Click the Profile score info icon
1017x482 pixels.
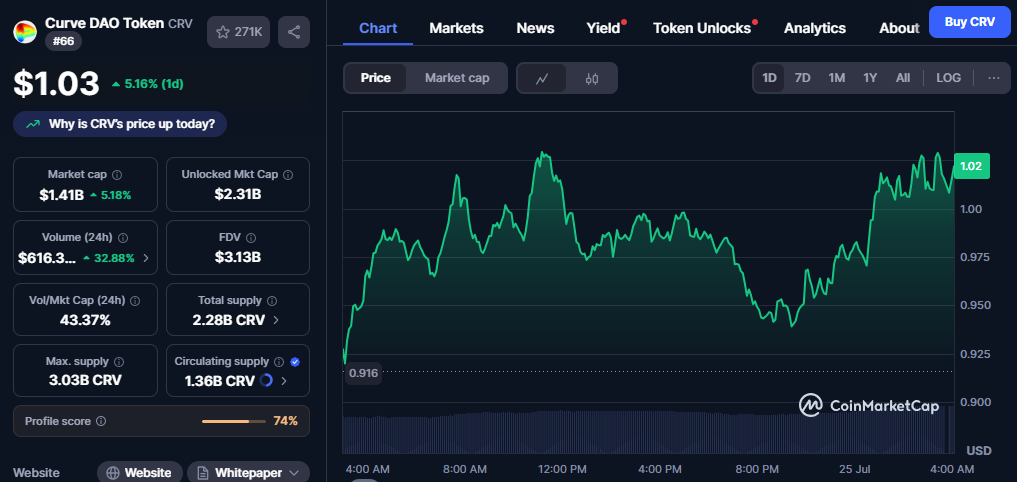101,421
